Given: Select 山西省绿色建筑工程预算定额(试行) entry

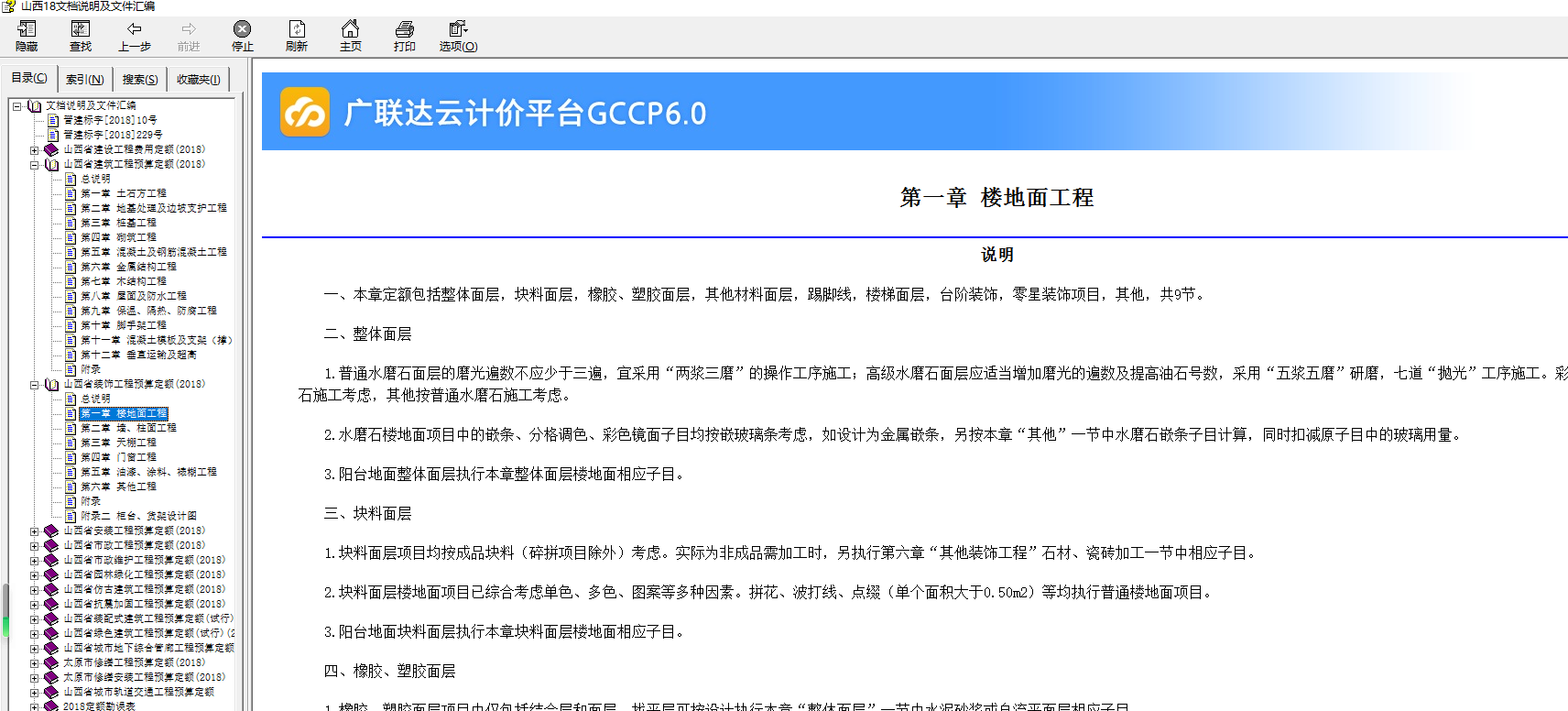Looking at the screenshot, I should pyautogui.click(x=148, y=633).
